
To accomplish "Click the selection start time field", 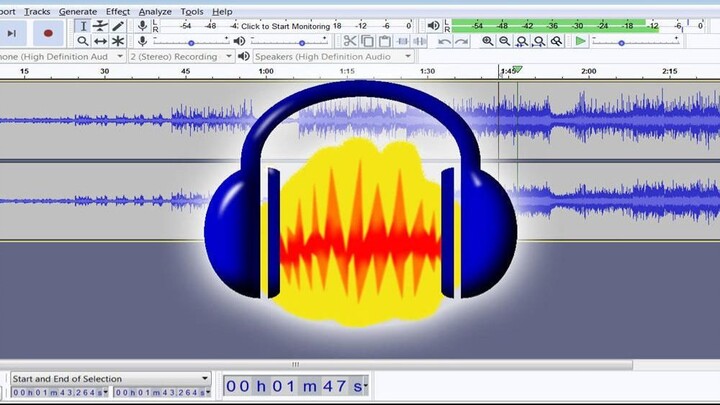I will (57, 392).
